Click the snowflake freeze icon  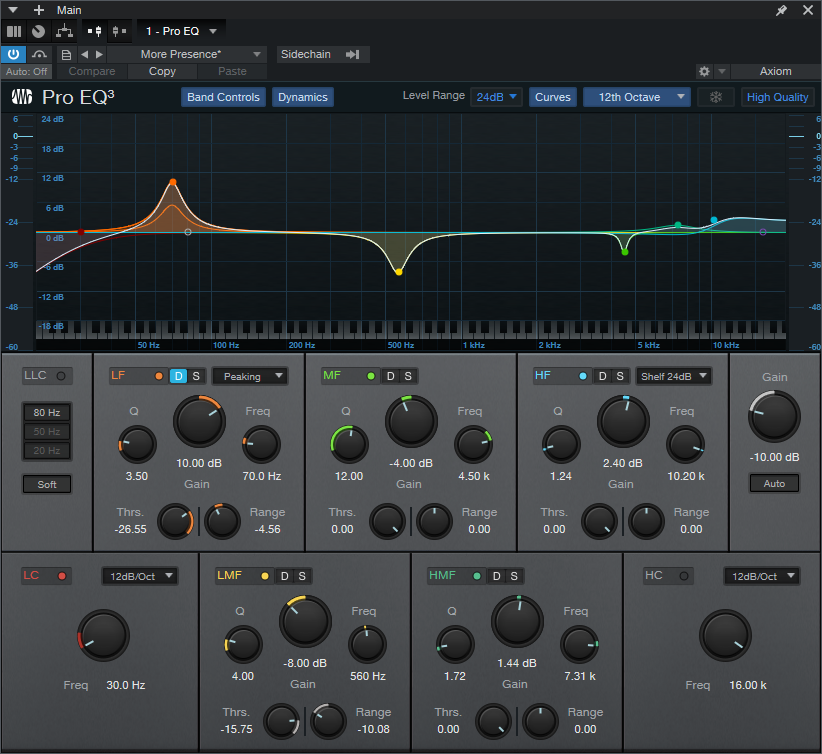[716, 97]
